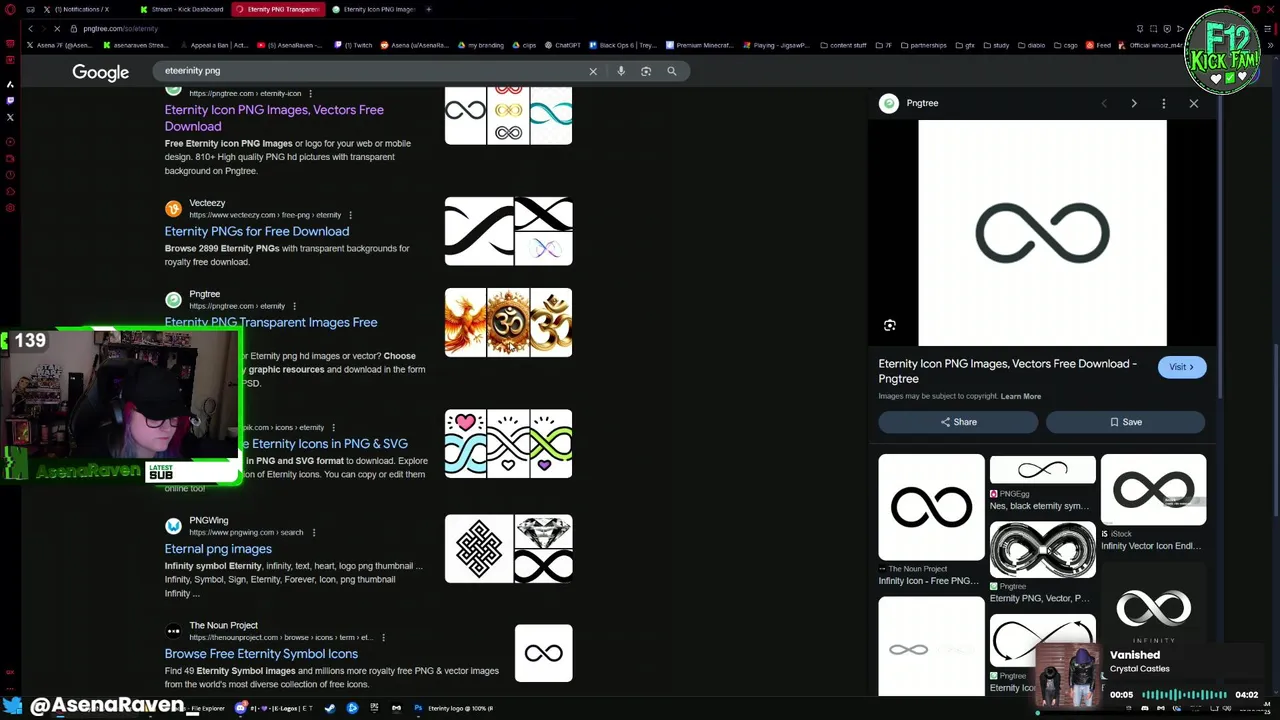Open The Noun Project Infinity Icon related image

pyautogui.click(x=931, y=507)
